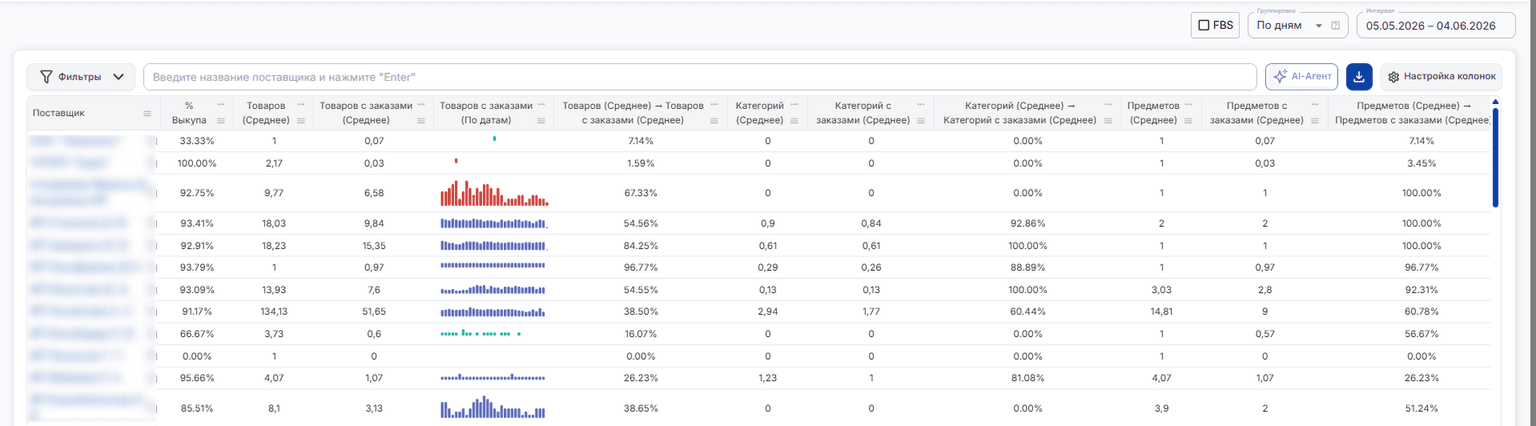Focus the supplier name search field
This screenshot has width=1536, height=426.
pyautogui.click(x=700, y=77)
